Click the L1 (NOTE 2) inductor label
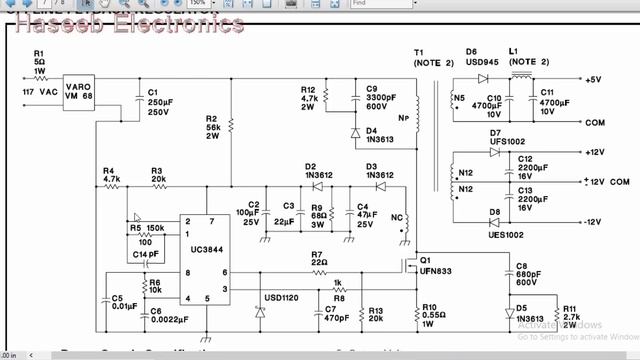 [x=529, y=57]
